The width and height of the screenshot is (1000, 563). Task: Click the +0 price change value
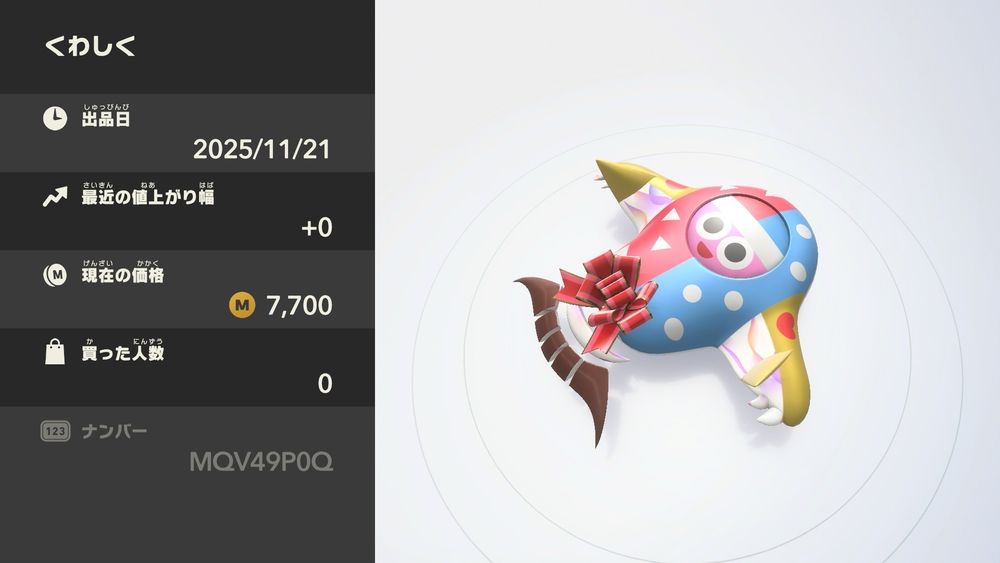click(316, 228)
